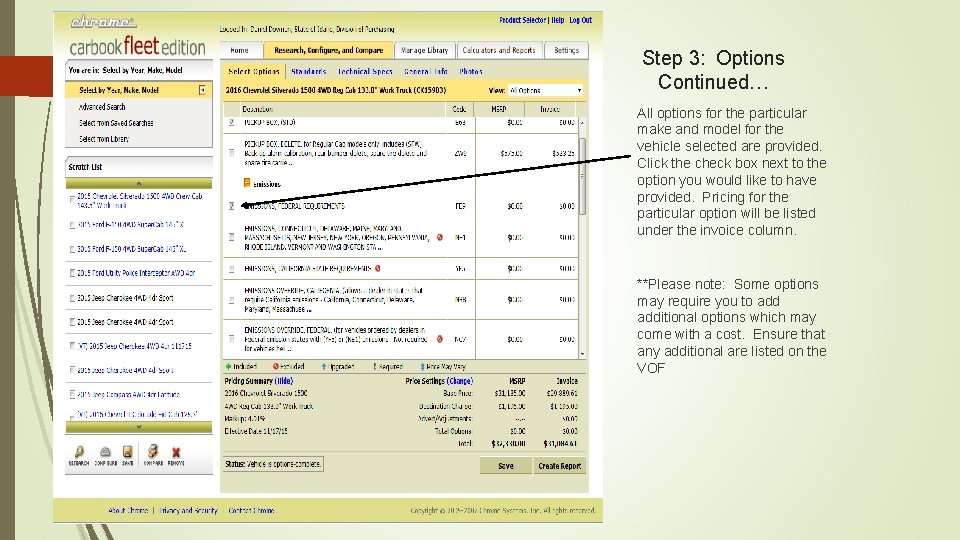The height and width of the screenshot is (540, 960).
Task: Collapse the orange Emissions group icon
Action: click(247, 183)
